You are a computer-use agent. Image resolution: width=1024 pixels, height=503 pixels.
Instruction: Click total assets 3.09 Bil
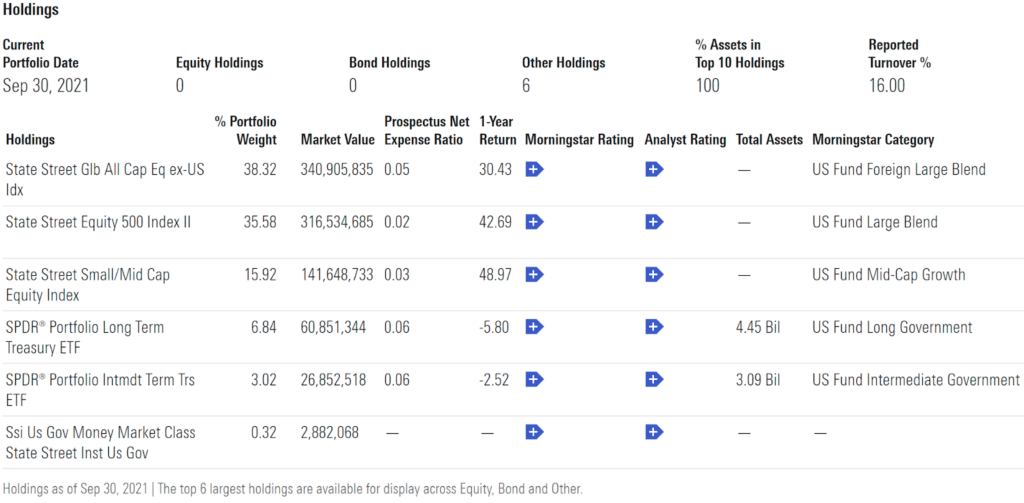pos(758,379)
